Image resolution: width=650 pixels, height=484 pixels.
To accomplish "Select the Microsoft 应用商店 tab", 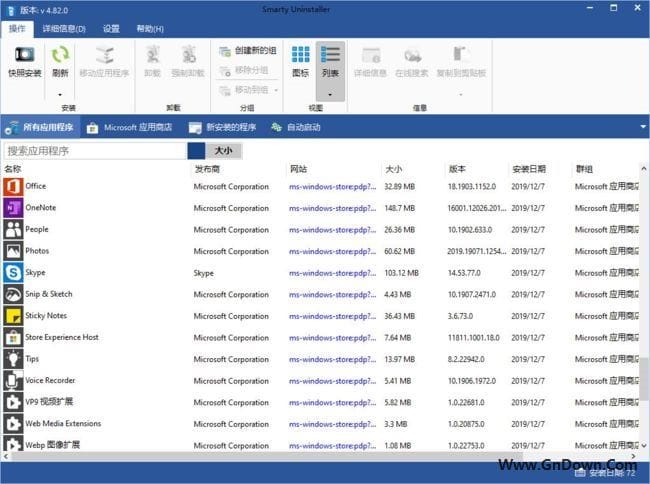I will (129, 128).
